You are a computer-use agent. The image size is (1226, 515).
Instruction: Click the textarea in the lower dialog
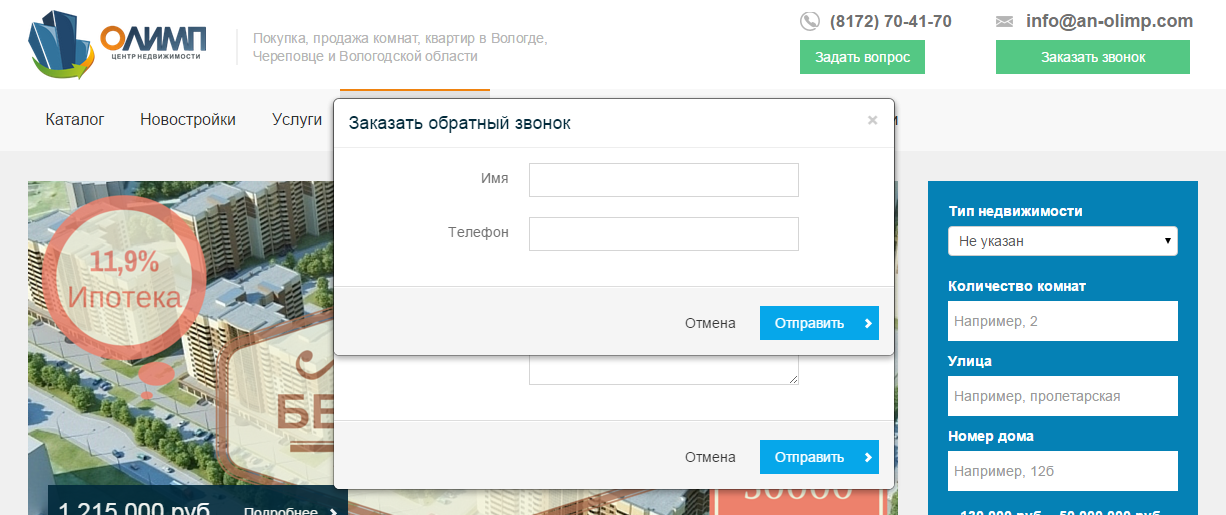pos(664,372)
